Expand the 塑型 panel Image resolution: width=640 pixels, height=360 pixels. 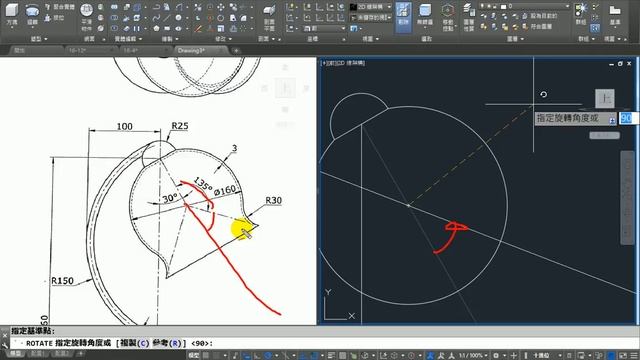pyautogui.click(x=39, y=39)
